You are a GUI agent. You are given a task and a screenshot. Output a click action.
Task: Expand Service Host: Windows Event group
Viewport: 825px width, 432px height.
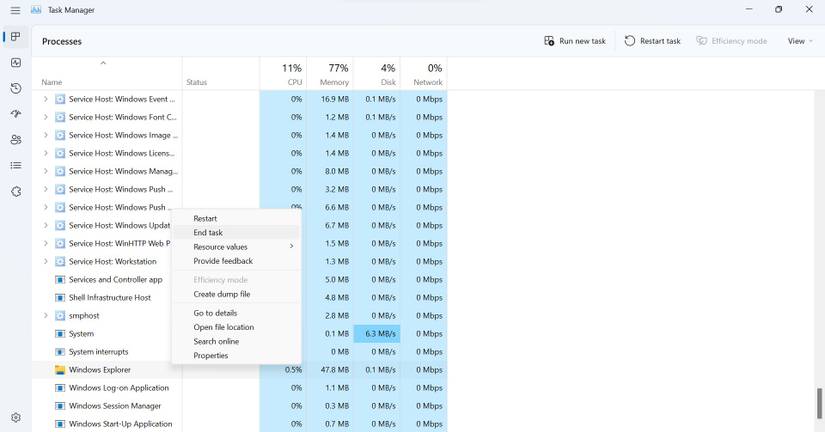pos(45,99)
